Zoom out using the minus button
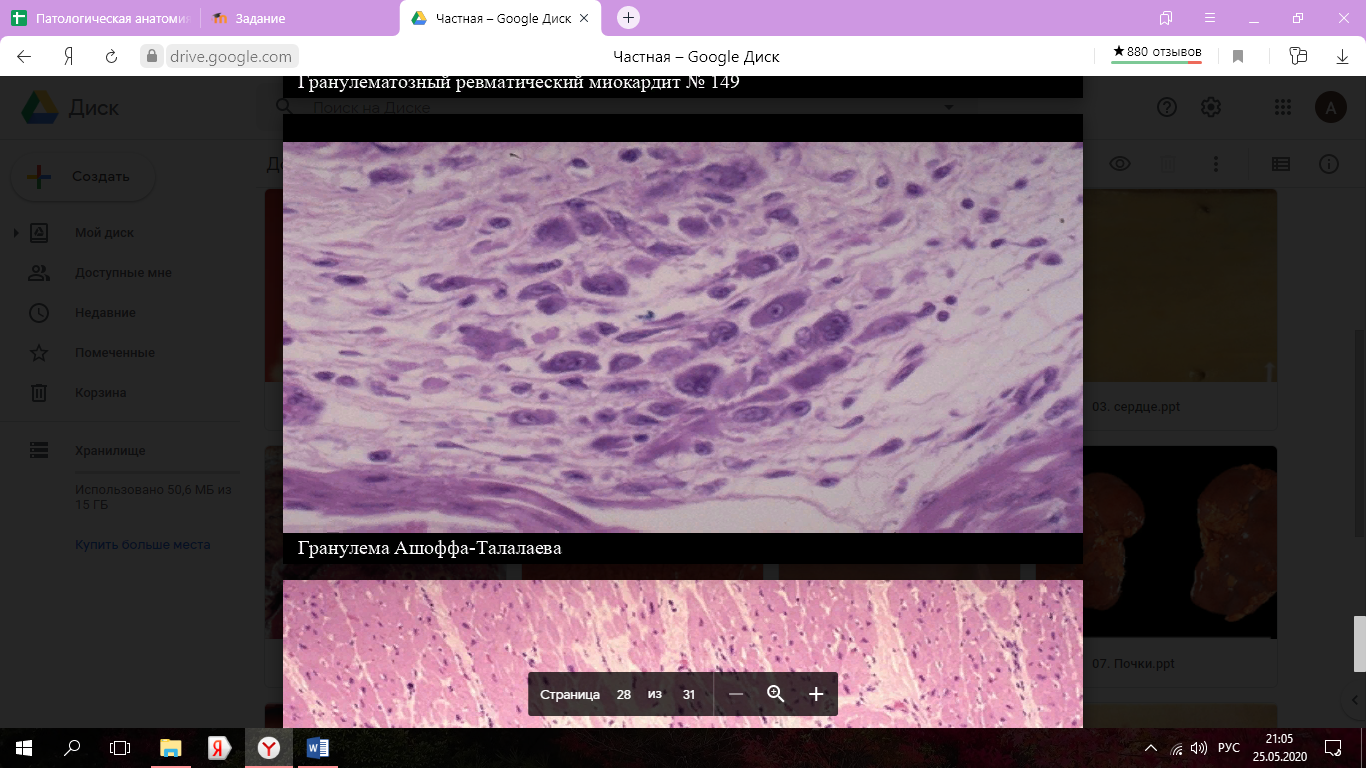 click(x=736, y=694)
